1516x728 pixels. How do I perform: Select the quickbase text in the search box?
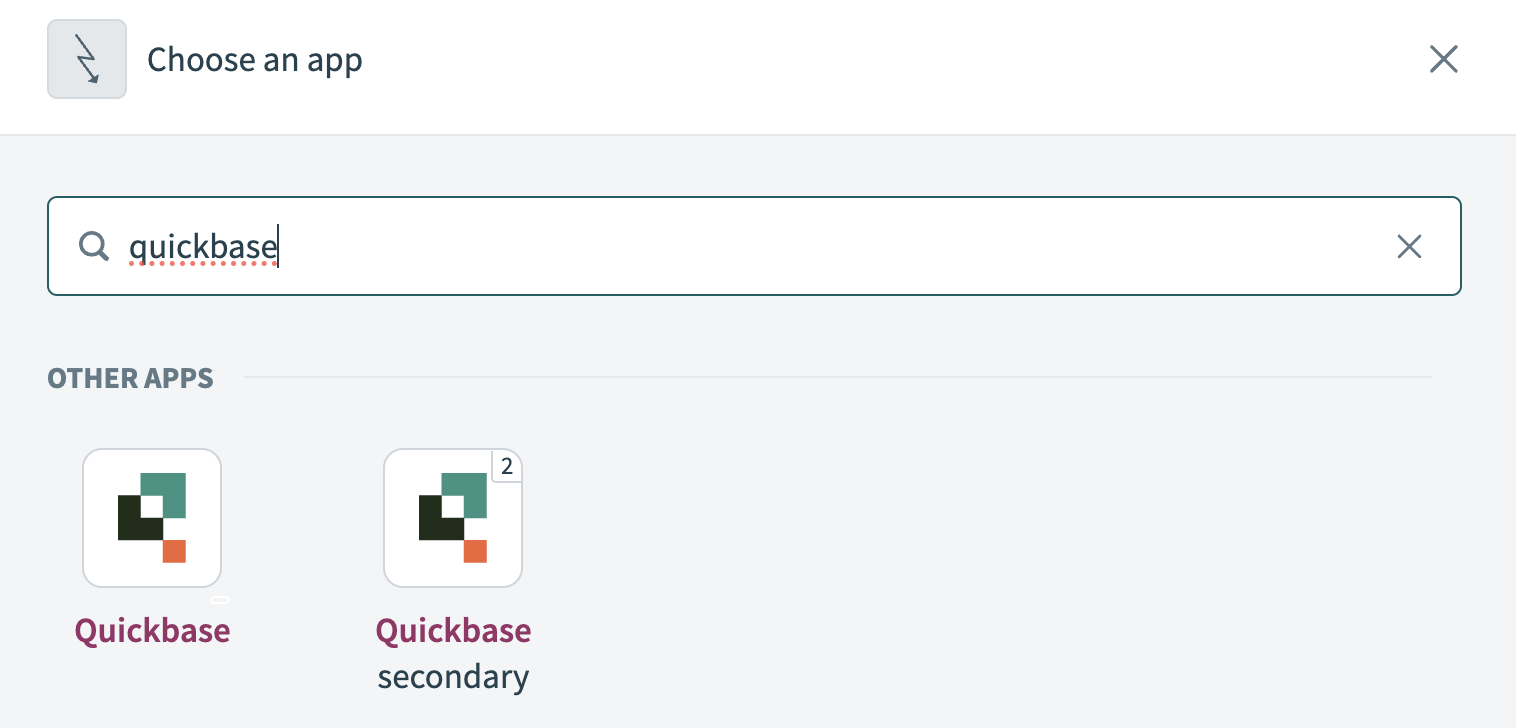pos(204,246)
